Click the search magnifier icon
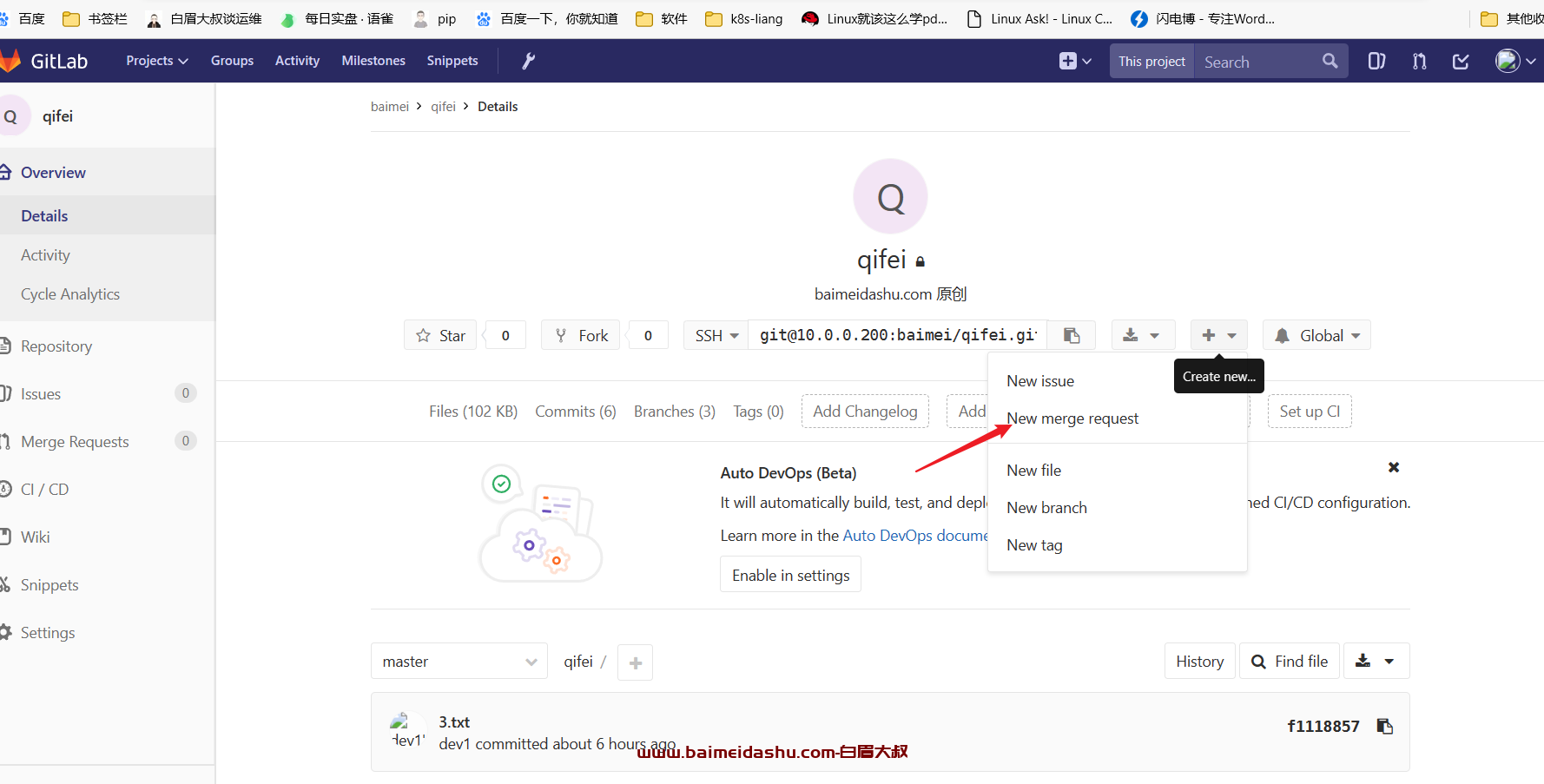 [x=1330, y=61]
